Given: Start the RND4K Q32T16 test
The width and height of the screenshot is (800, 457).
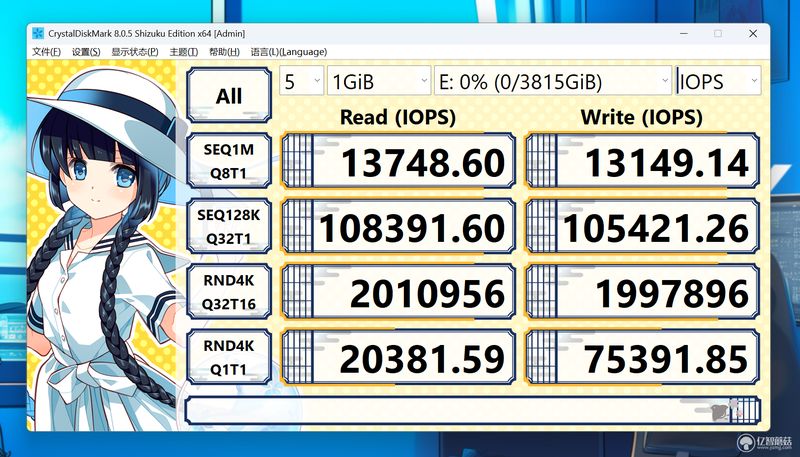Looking at the screenshot, I should [x=229, y=291].
